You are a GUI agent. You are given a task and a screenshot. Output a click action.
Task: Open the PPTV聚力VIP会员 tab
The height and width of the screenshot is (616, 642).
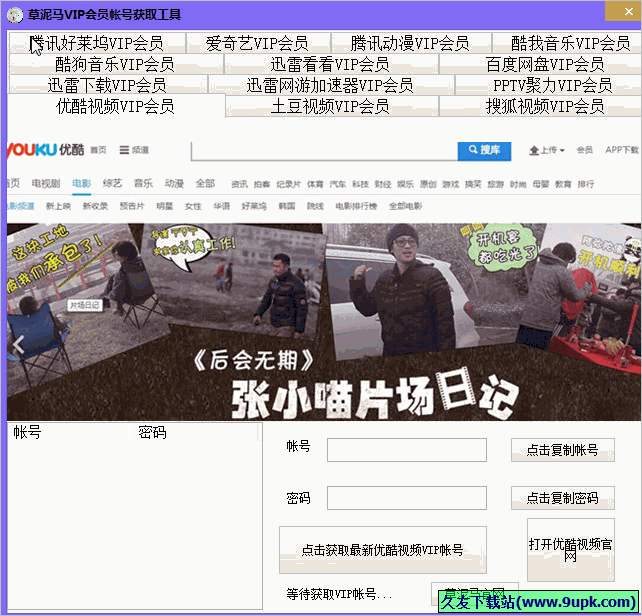(x=548, y=85)
